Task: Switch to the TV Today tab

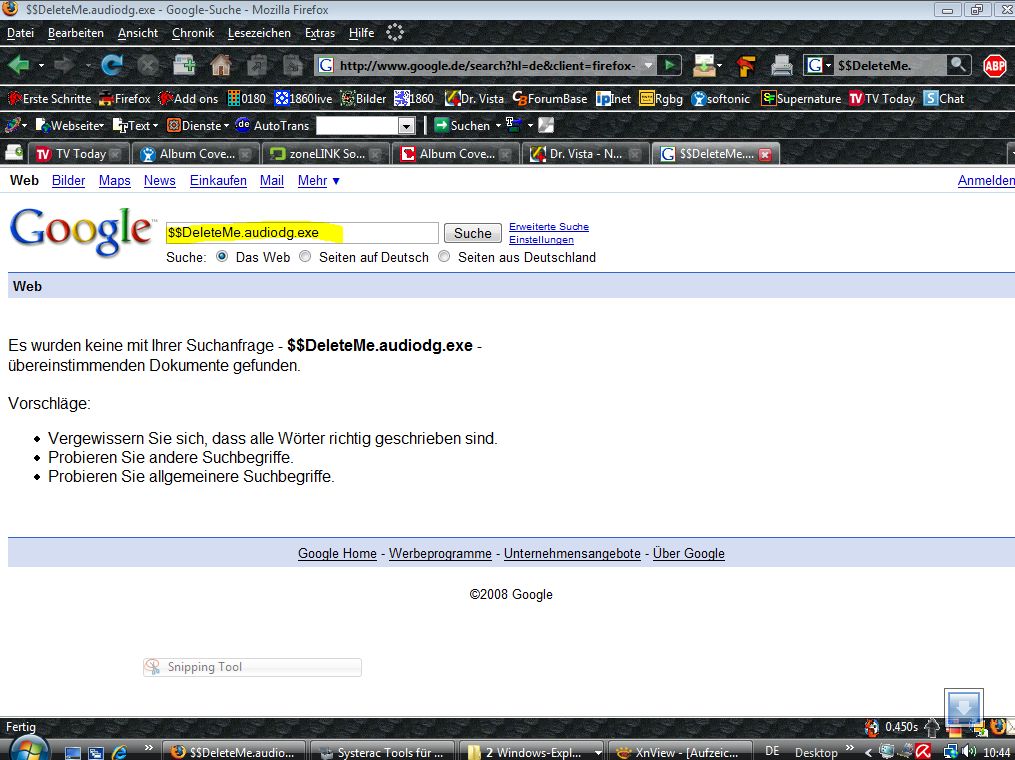Action: 77,154
